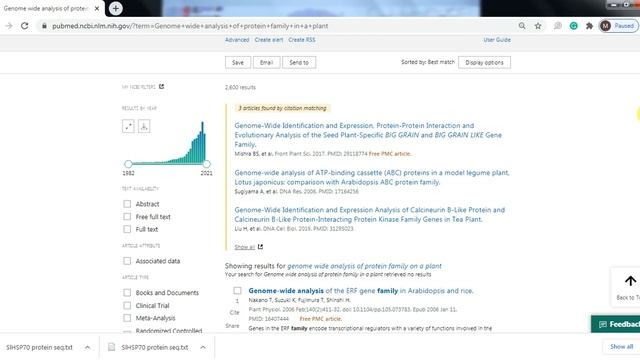Click Free PMC article label for Mishra paper

[x=390, y=154]
